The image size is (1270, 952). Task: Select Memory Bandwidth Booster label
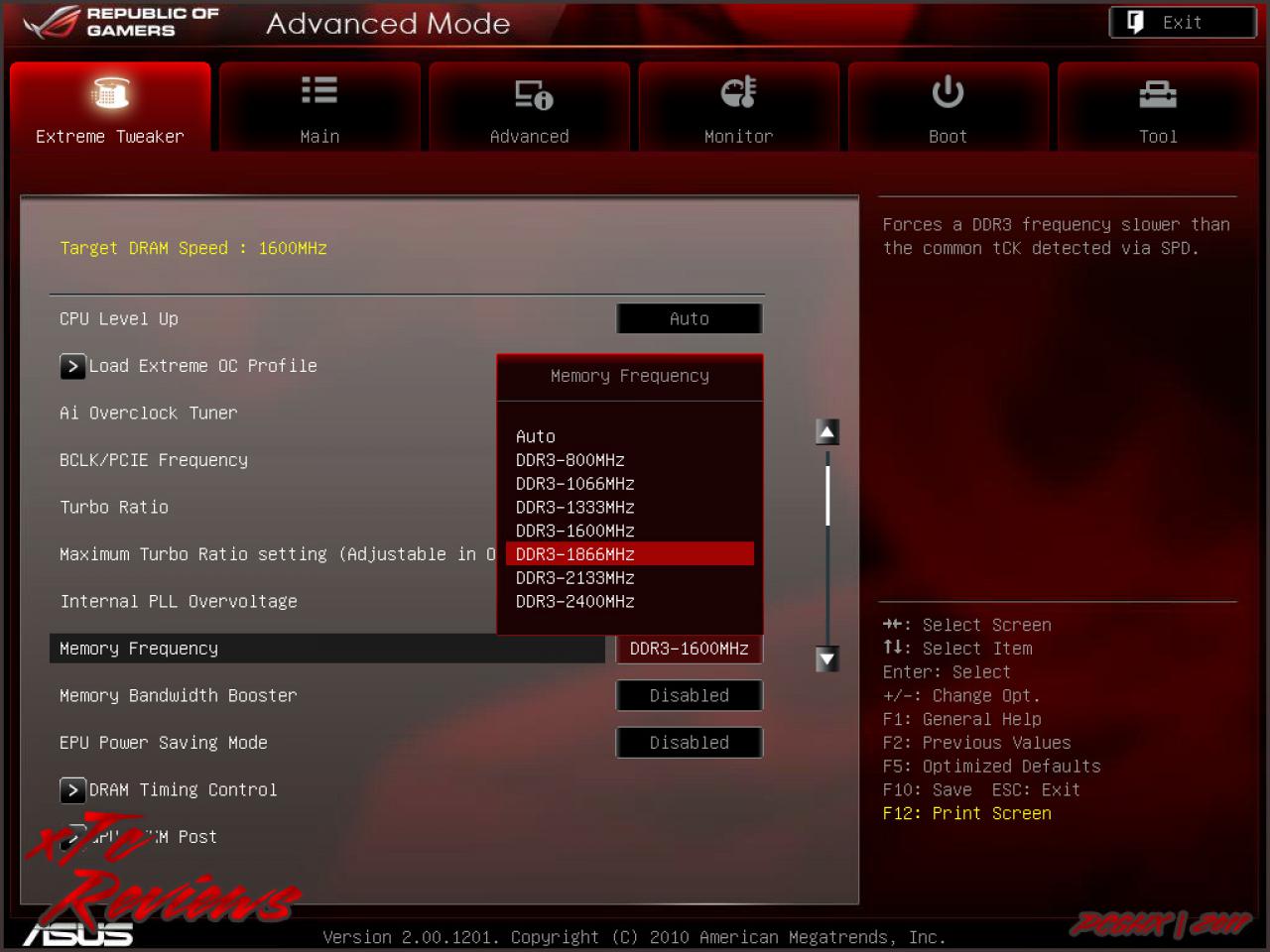[x=179, y=695]
